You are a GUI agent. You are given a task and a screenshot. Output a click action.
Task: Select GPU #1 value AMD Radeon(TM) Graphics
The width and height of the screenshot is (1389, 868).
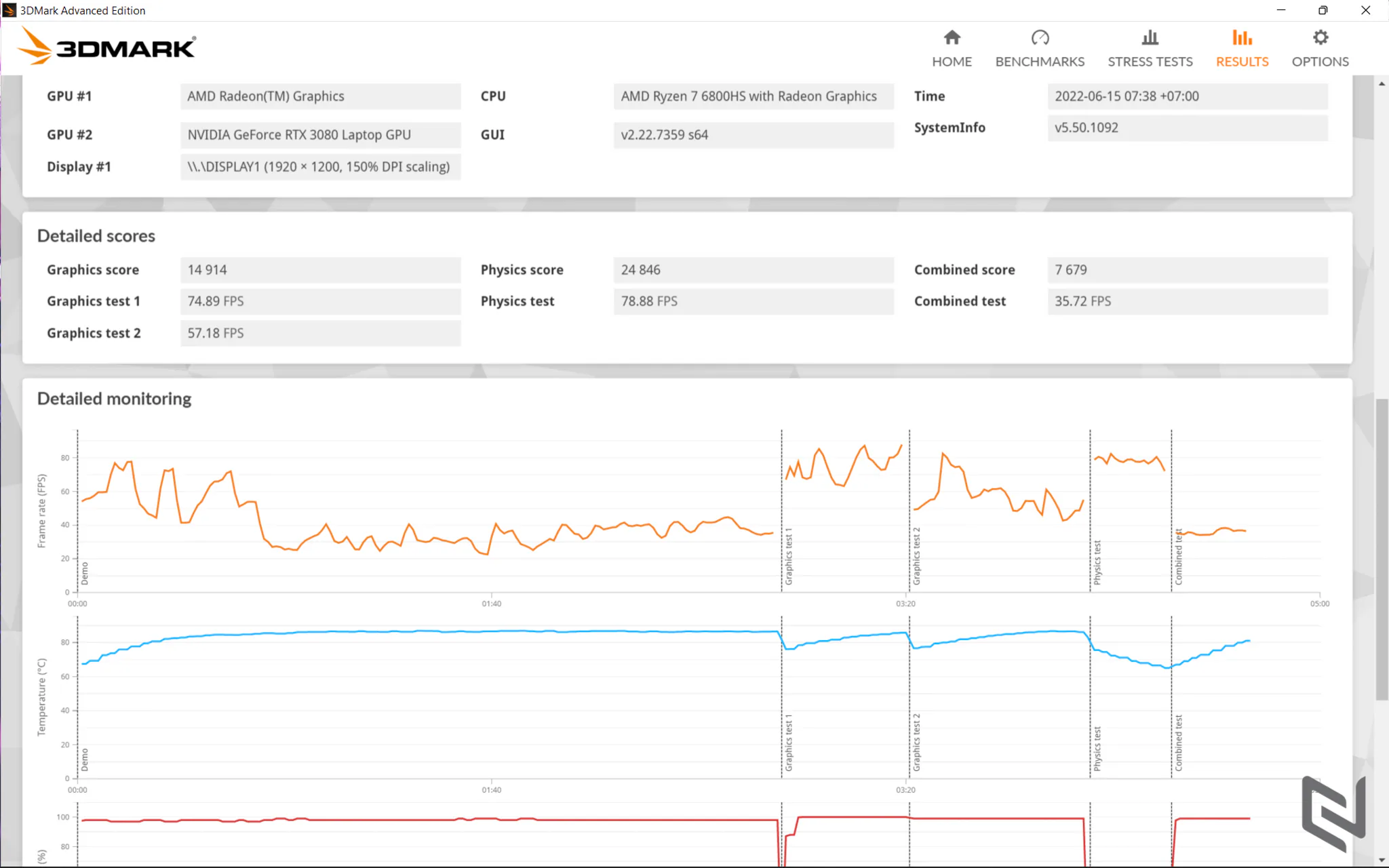(320, 96)
